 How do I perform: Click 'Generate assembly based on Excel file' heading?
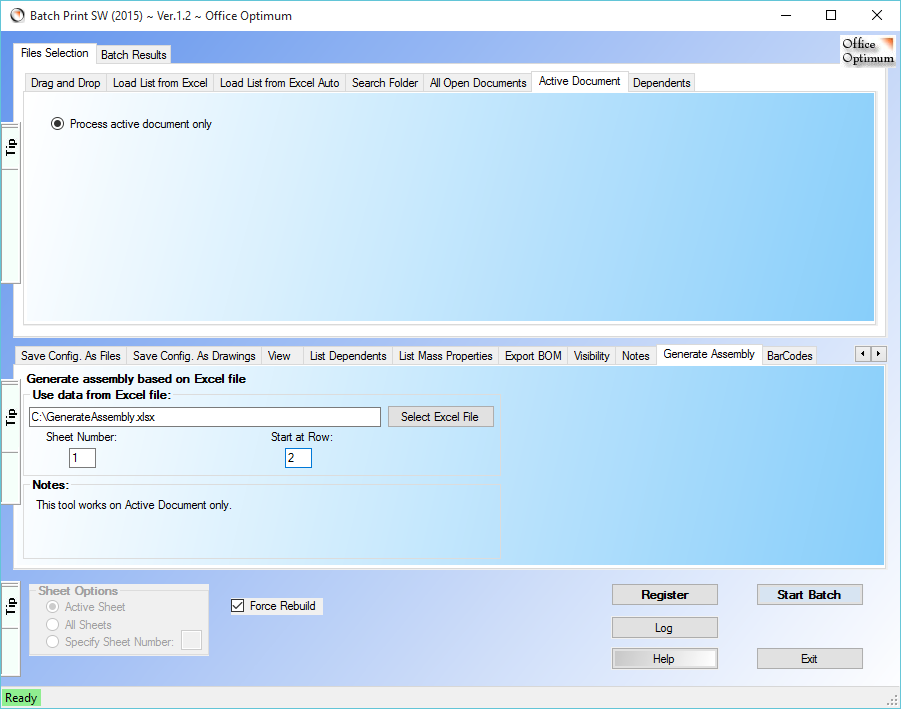pos(136,379)
